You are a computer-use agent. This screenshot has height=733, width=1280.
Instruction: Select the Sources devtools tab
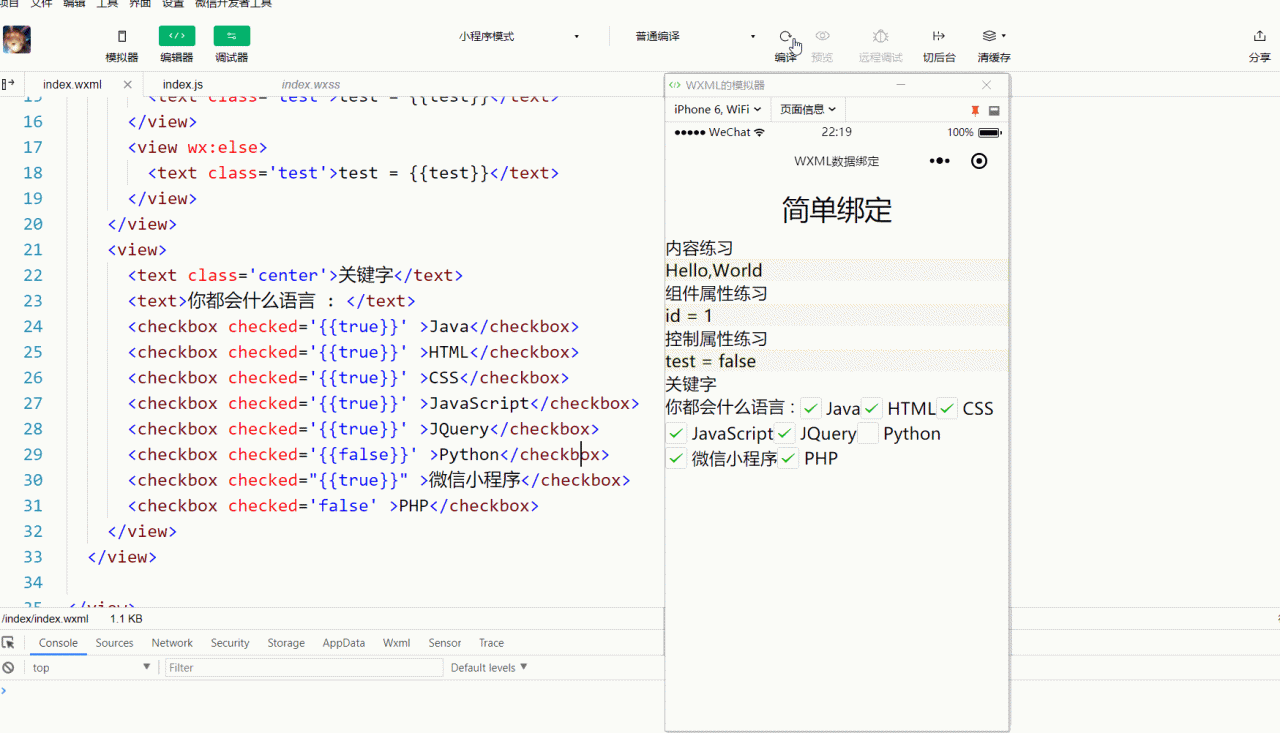114,643
